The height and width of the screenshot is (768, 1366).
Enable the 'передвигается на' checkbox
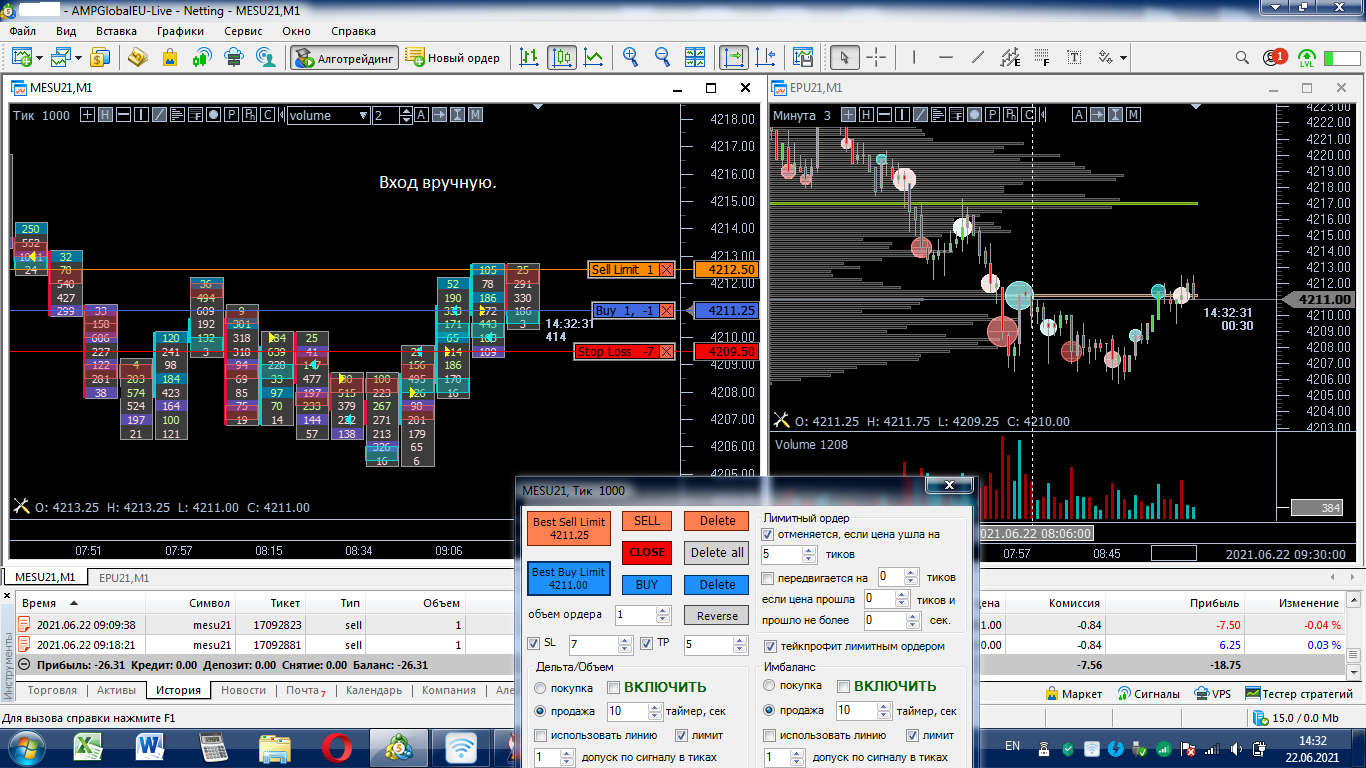[768, 578]
